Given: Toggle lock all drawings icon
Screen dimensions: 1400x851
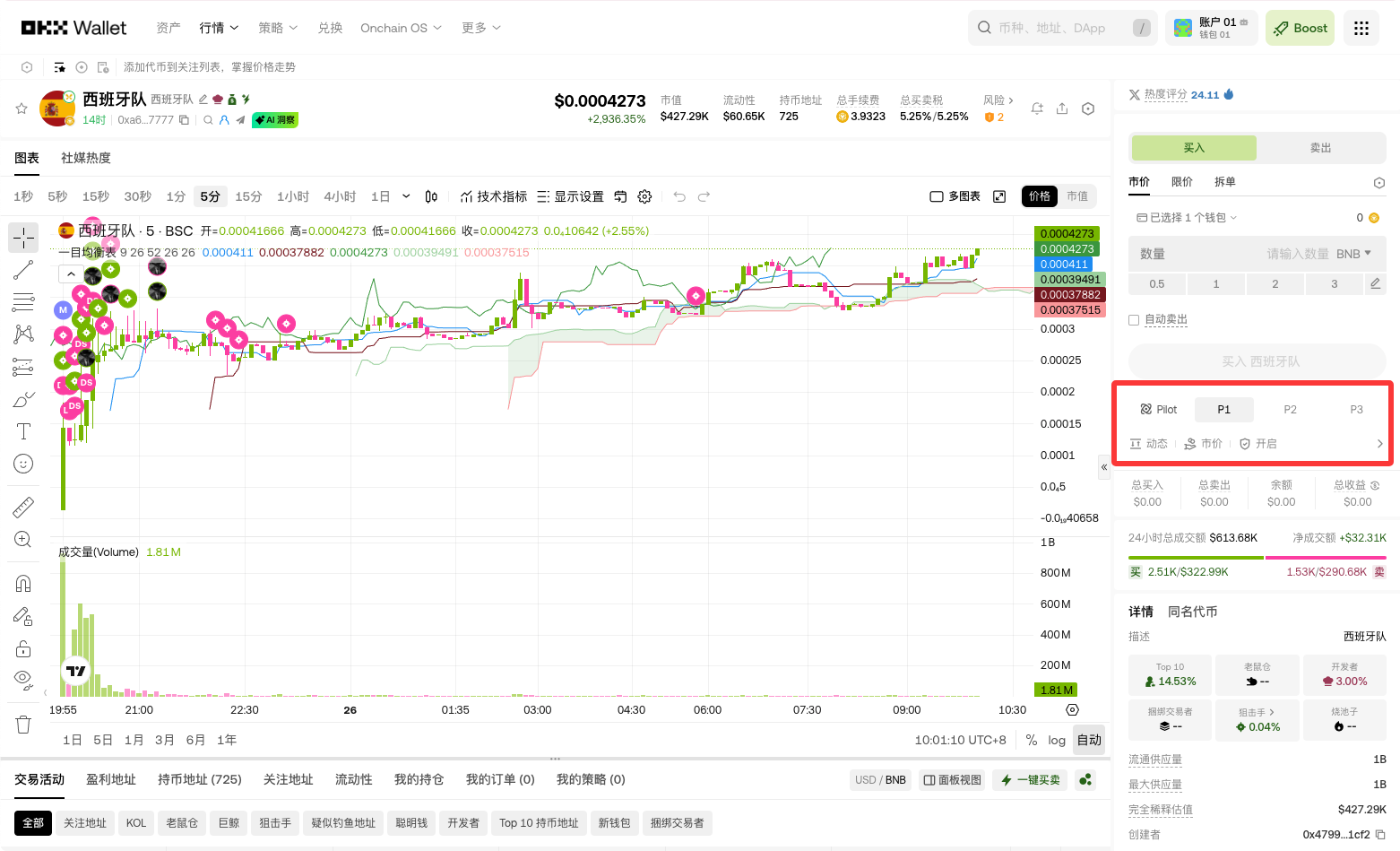Looking at the screenshot, I should point(23,648).
